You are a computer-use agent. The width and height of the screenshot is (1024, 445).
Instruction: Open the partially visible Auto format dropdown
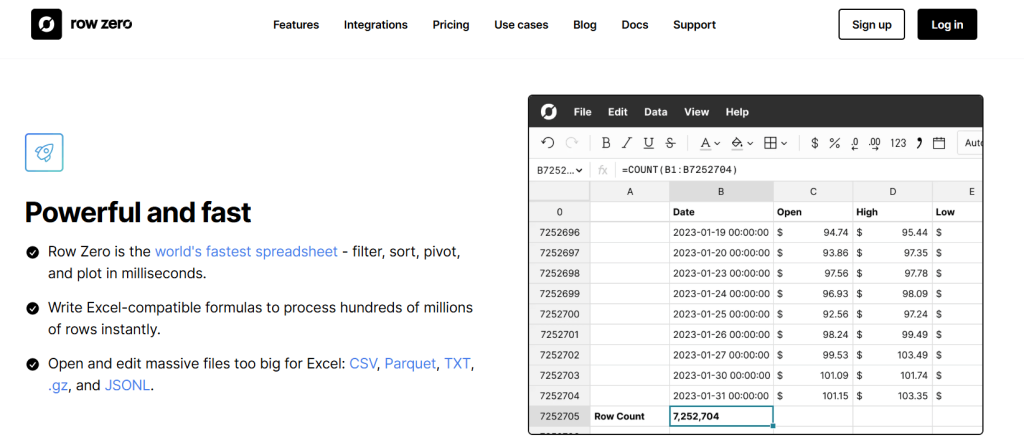(970, 143)
